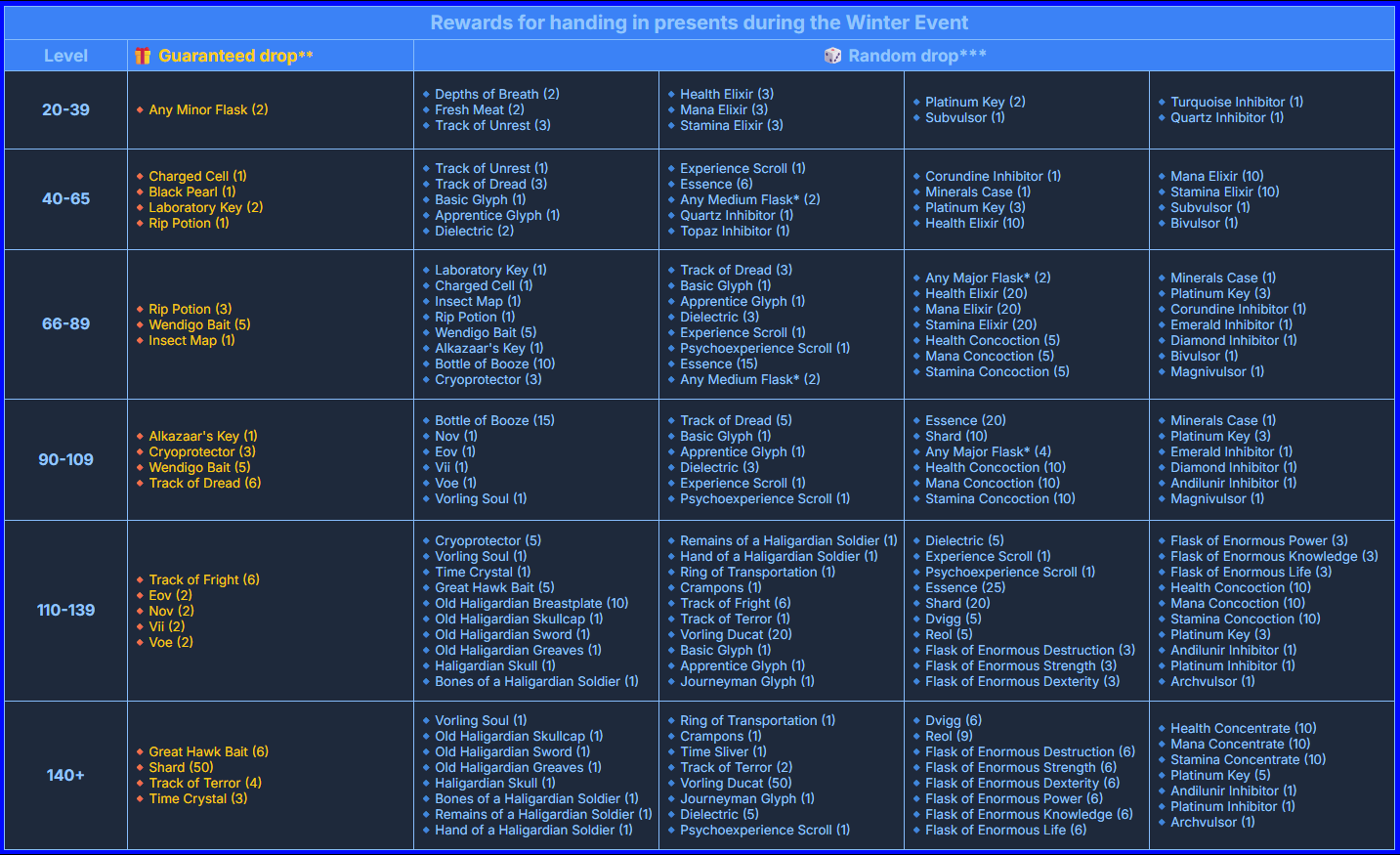Click on Fresh Meat (2)
Viewport: 1400px width, 855px height.
point(479,109)
